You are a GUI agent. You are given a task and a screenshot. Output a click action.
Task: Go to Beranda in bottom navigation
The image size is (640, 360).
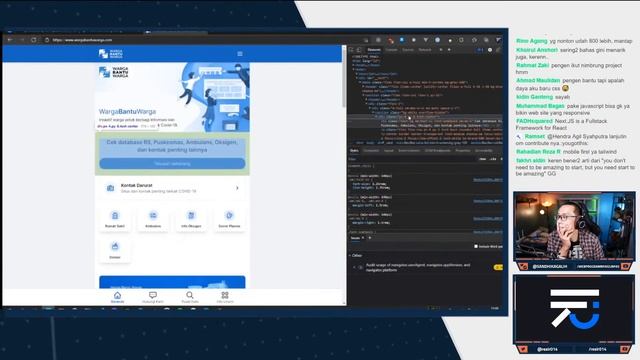click(x=118, y=297)
